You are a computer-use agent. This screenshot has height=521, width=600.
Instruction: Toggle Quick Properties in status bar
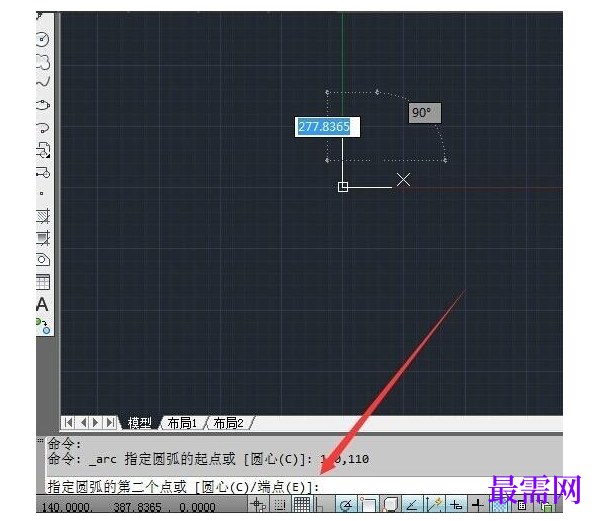click(x=522, y=506)
